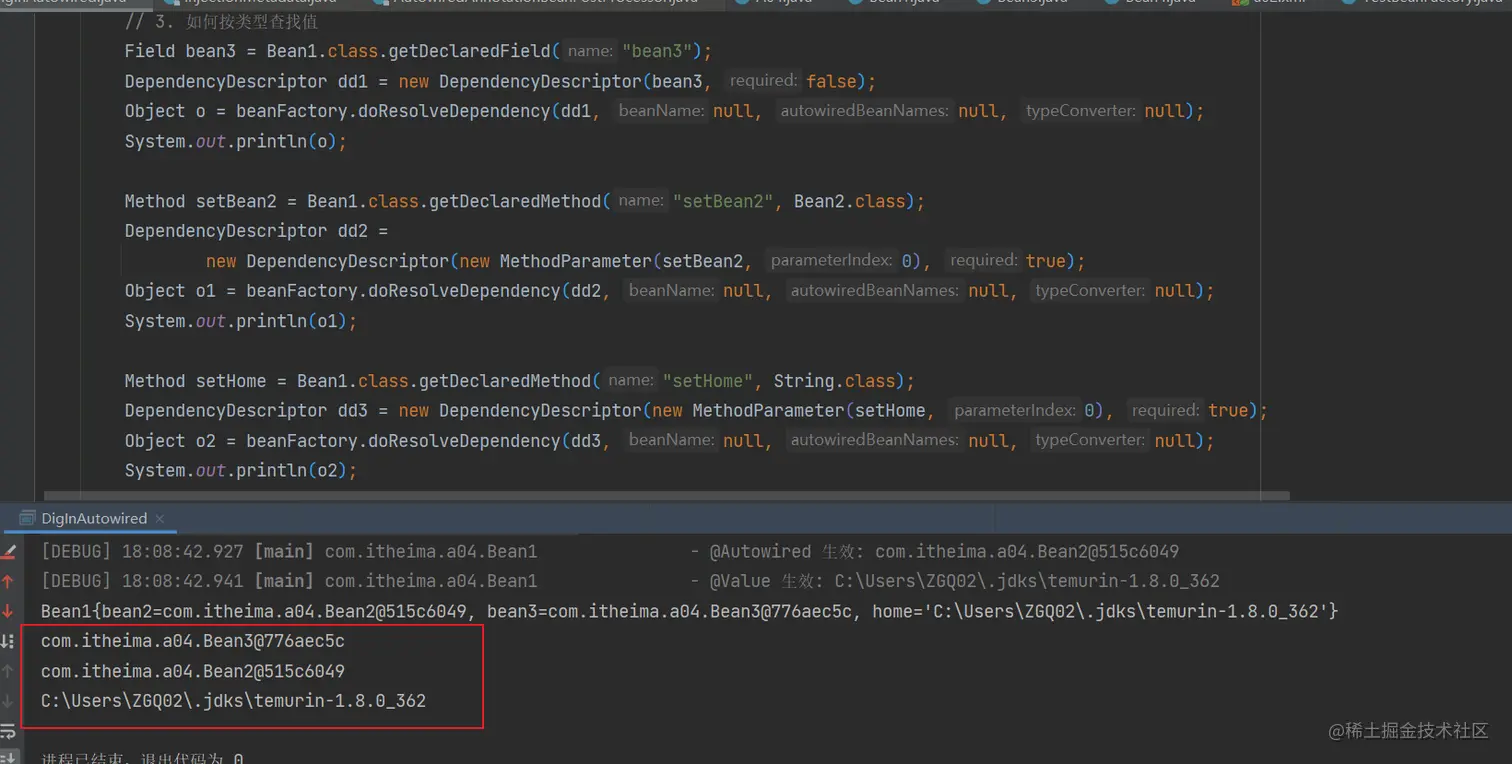Click the red down arrow console icon
Image resolution: width=1512 pixels, height=764 pixels.
tap(9, 611)
